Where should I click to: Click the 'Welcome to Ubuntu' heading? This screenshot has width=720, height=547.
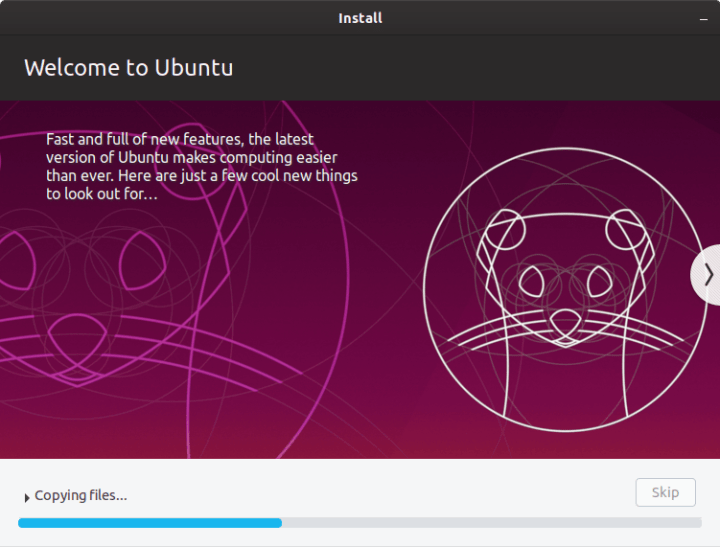(129, 68)
